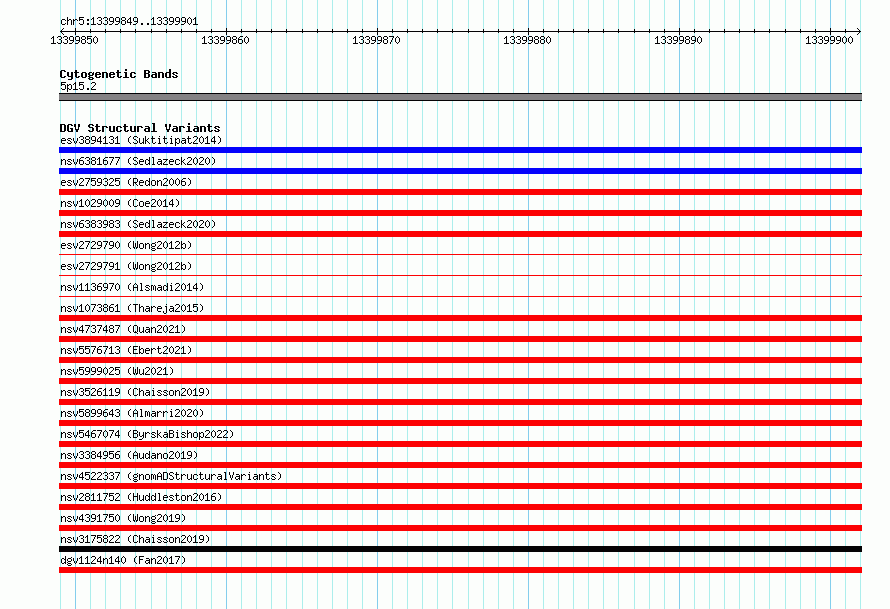The image size is (890, 609).
Task: Select nsv5999025 (Wu2021) label
Action: [x=117, y=371]
